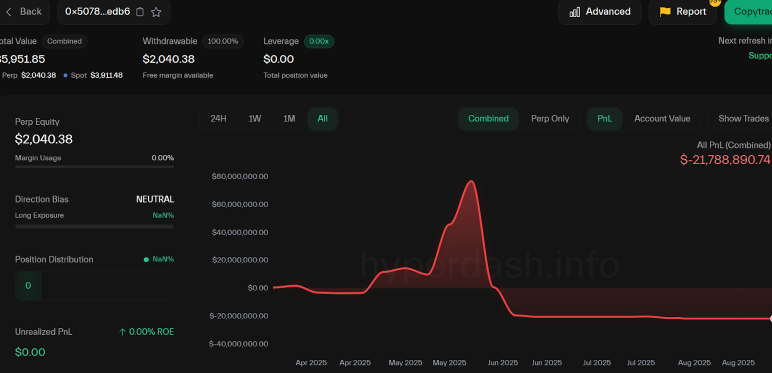
Task: Click the bar chart icon in Advanced
Action: [575, 12]
